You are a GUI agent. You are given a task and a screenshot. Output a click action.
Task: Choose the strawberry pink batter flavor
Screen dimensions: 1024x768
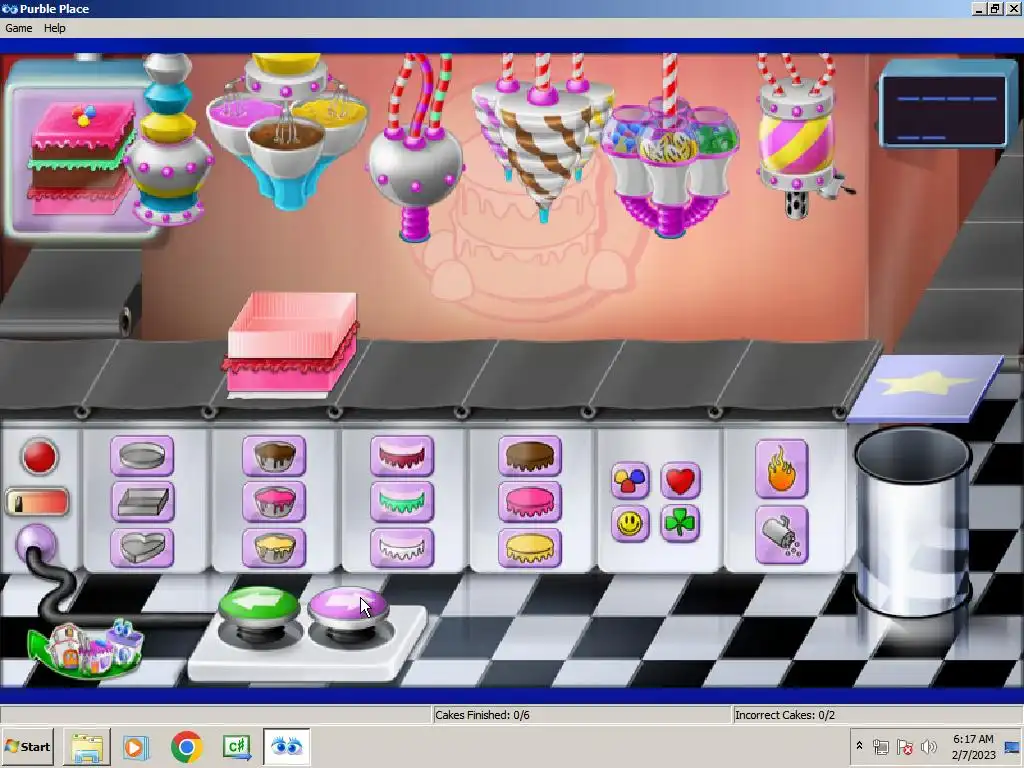[x=274, y=502]
